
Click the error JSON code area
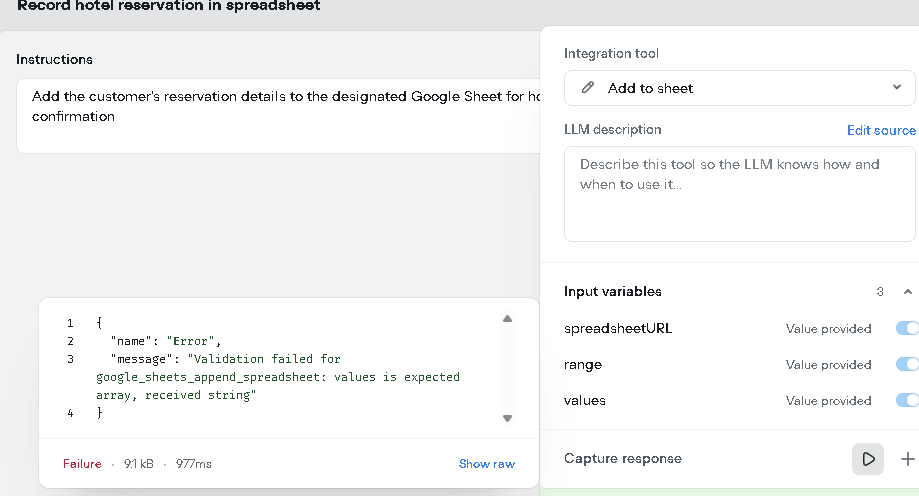click(278, 368)
